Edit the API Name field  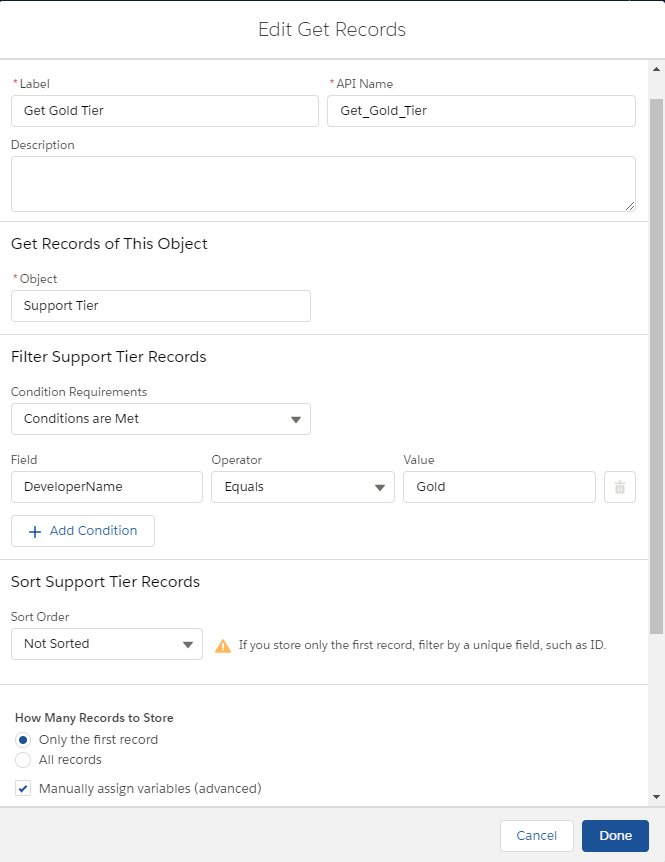coord(481,111)
